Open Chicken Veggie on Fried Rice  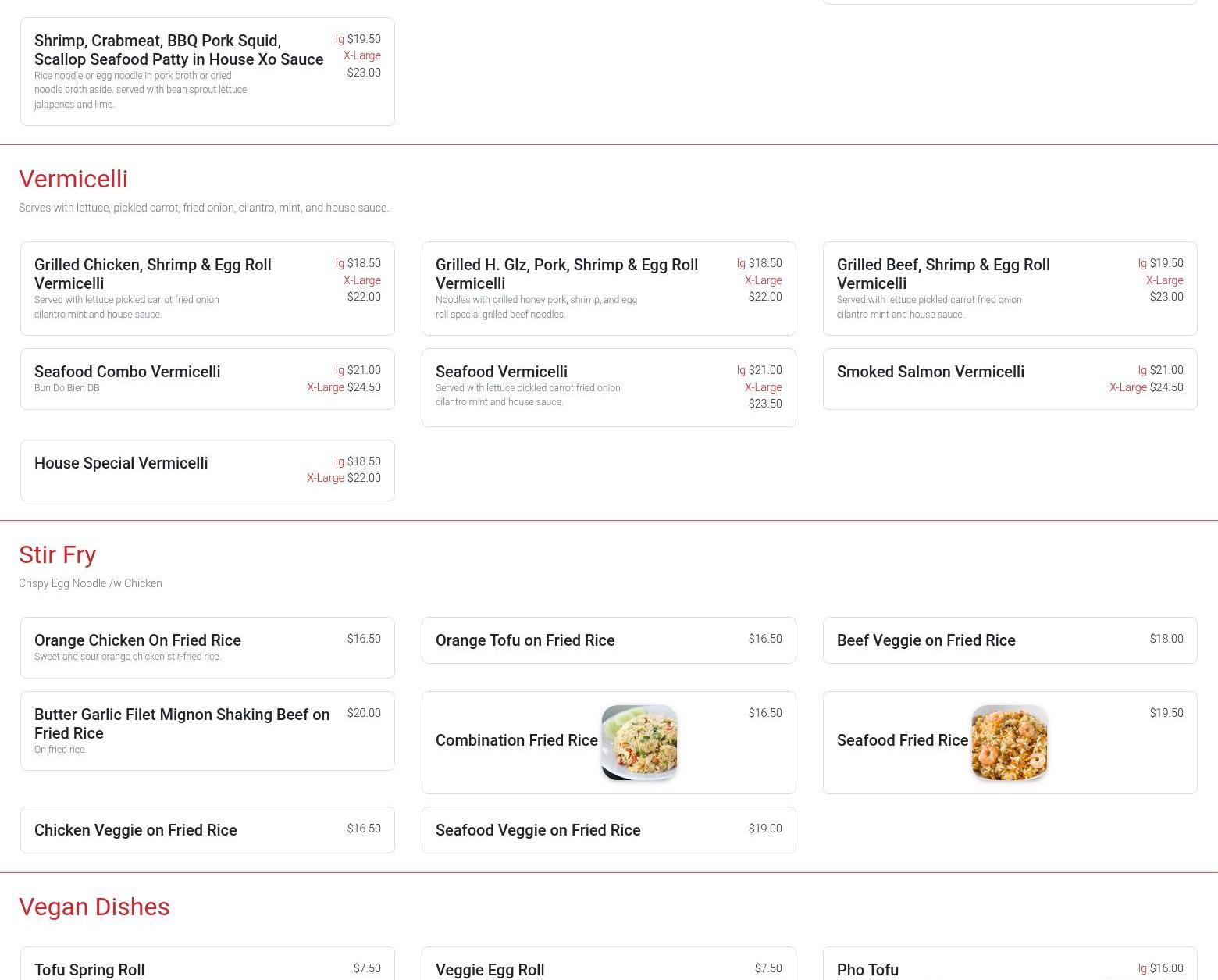208,830
